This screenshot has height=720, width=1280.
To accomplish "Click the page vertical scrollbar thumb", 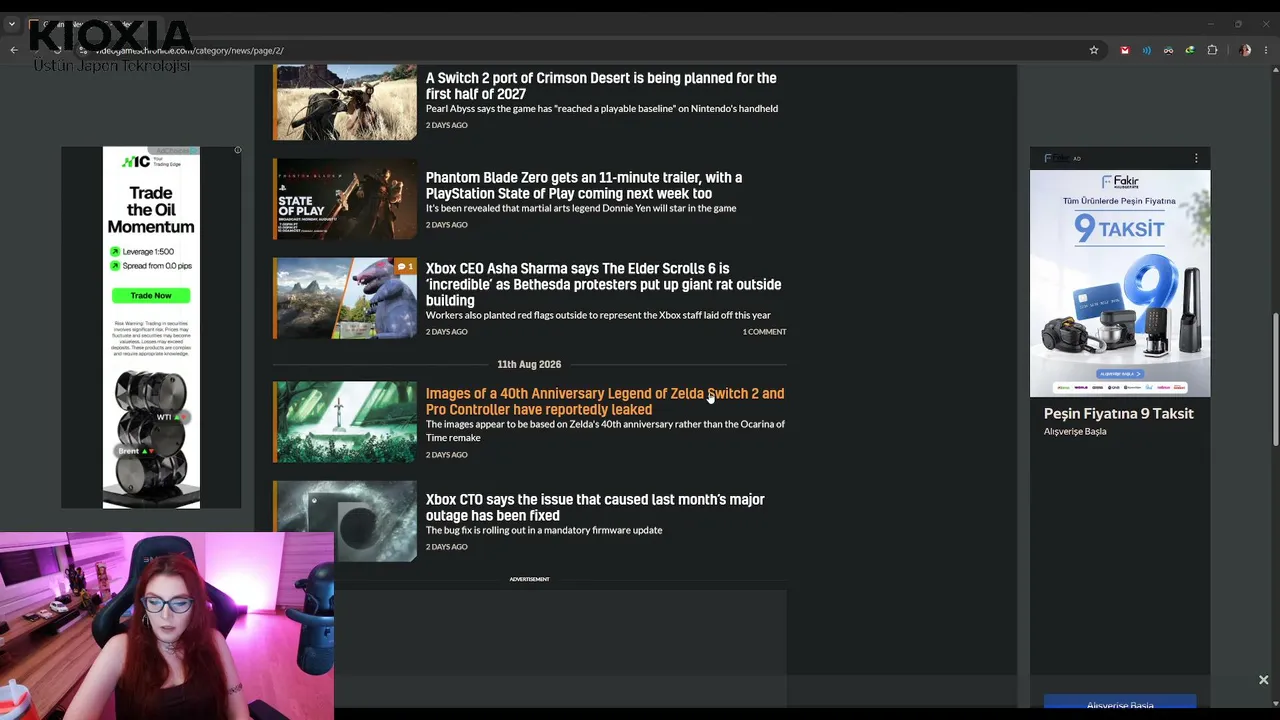I will [x=1275, y=380].
